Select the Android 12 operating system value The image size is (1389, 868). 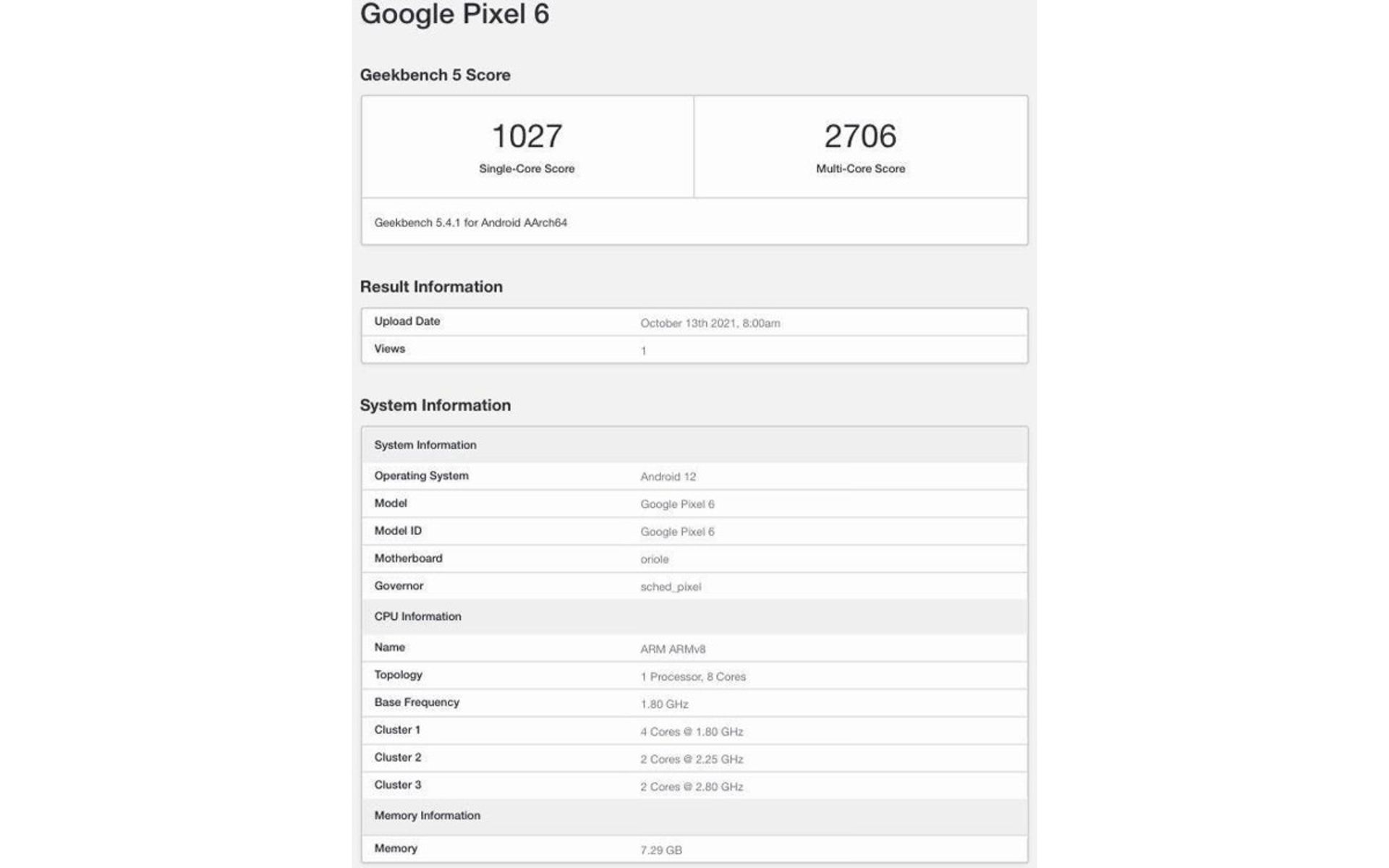point(668,477)
